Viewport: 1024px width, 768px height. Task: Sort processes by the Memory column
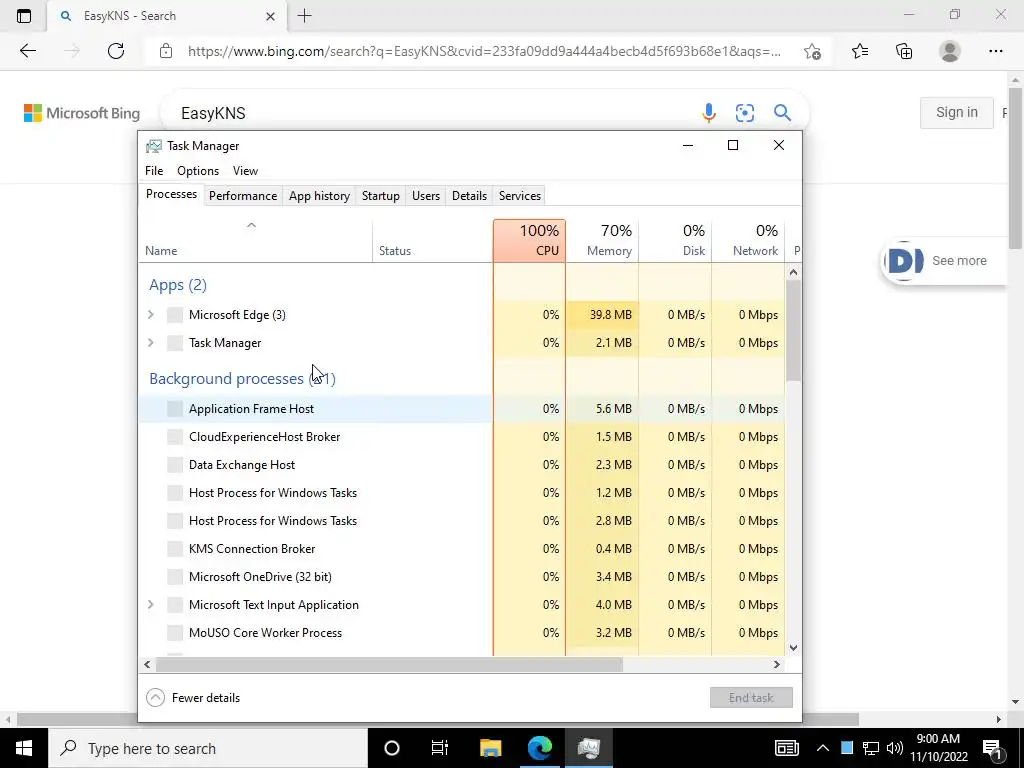coord(602,240)
